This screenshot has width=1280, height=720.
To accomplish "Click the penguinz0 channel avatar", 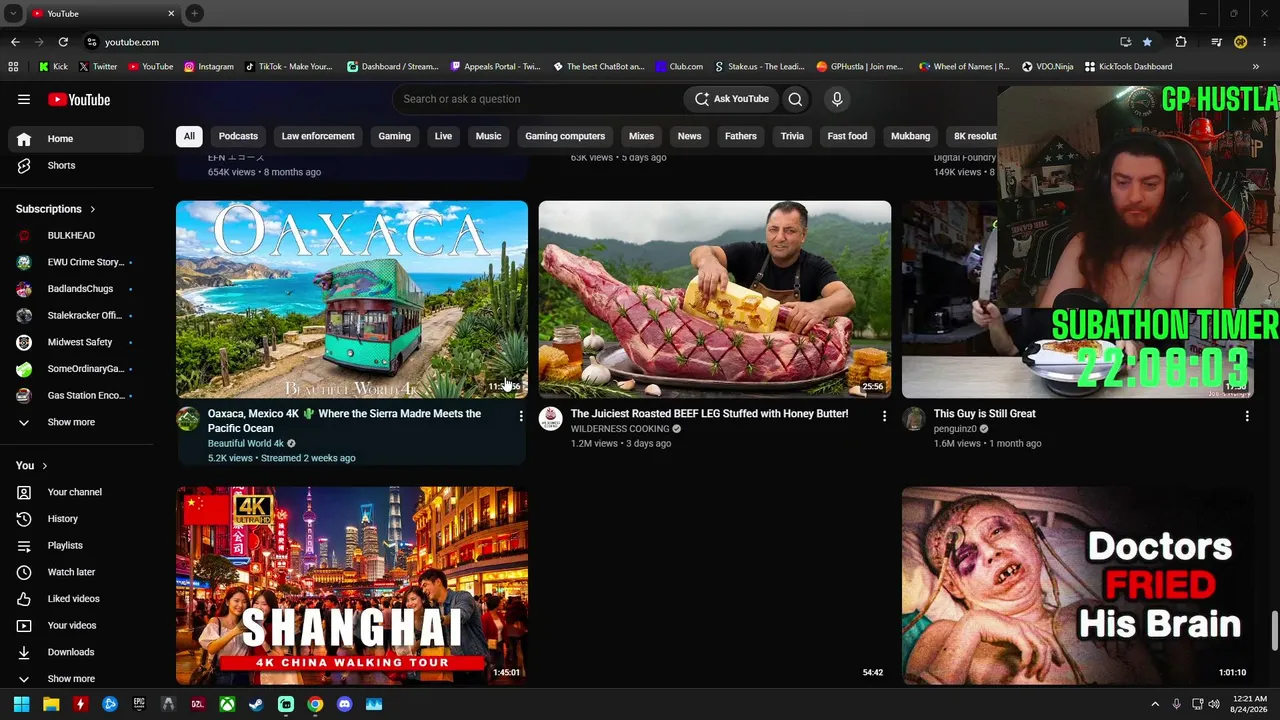I will coord(914,419).
